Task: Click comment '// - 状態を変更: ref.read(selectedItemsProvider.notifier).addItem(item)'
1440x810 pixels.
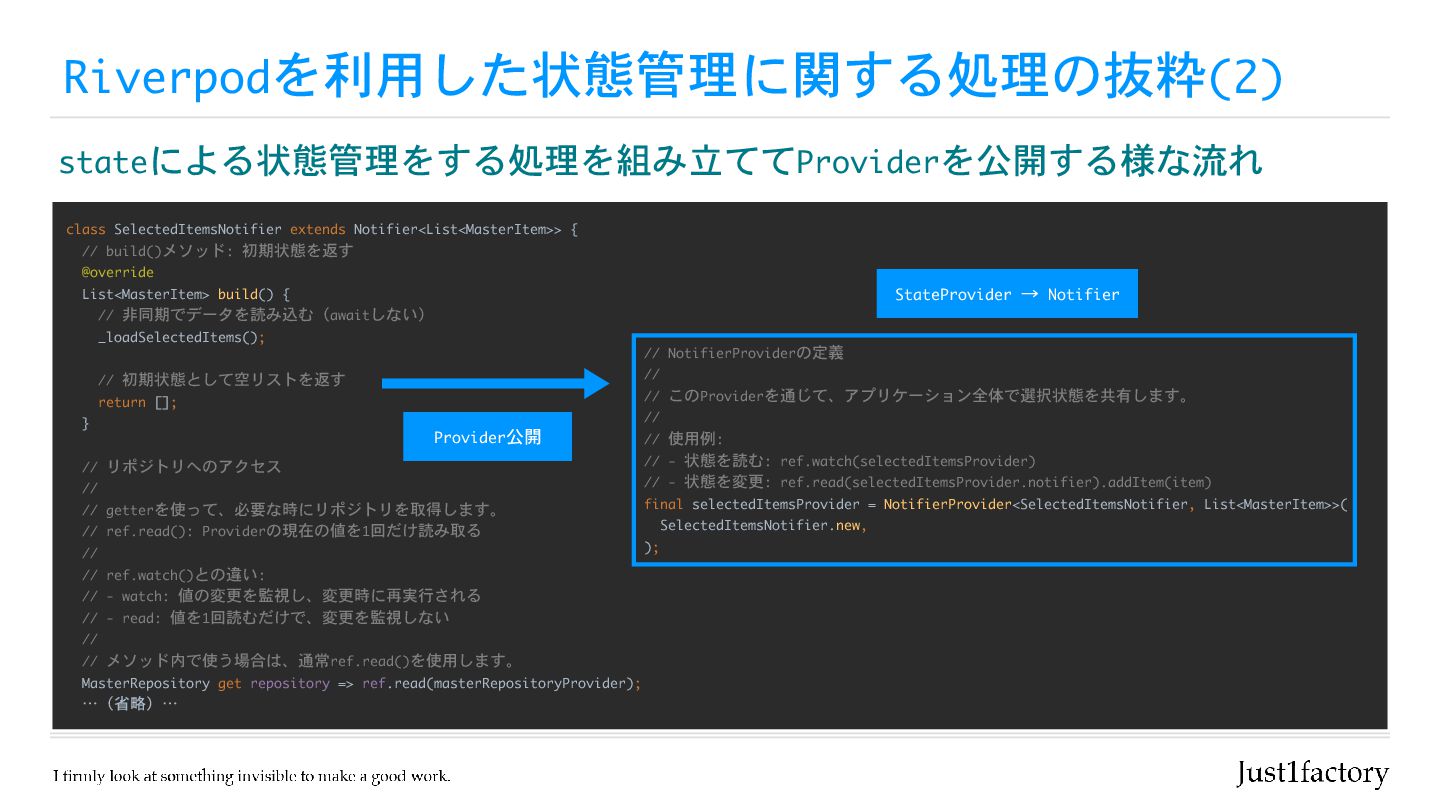Action: coord(928,482)
